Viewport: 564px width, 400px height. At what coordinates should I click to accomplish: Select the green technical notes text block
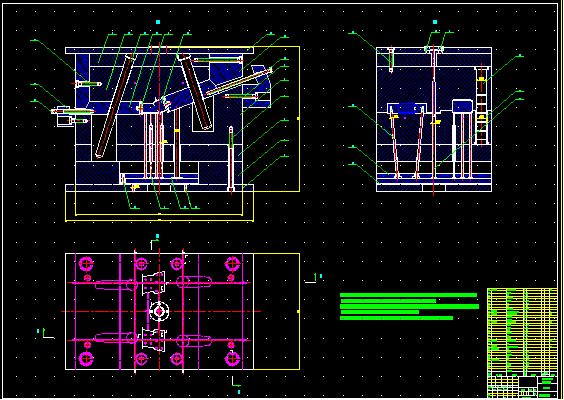[x=409, y=306]
